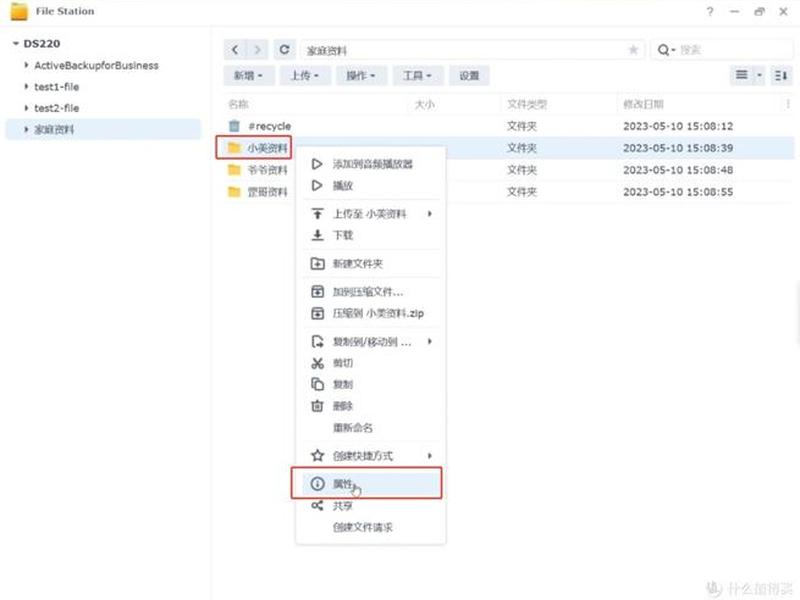Screen dimensions: 800x600
Task: Sort by the 修改日期 column header
Action: (643, 104)
